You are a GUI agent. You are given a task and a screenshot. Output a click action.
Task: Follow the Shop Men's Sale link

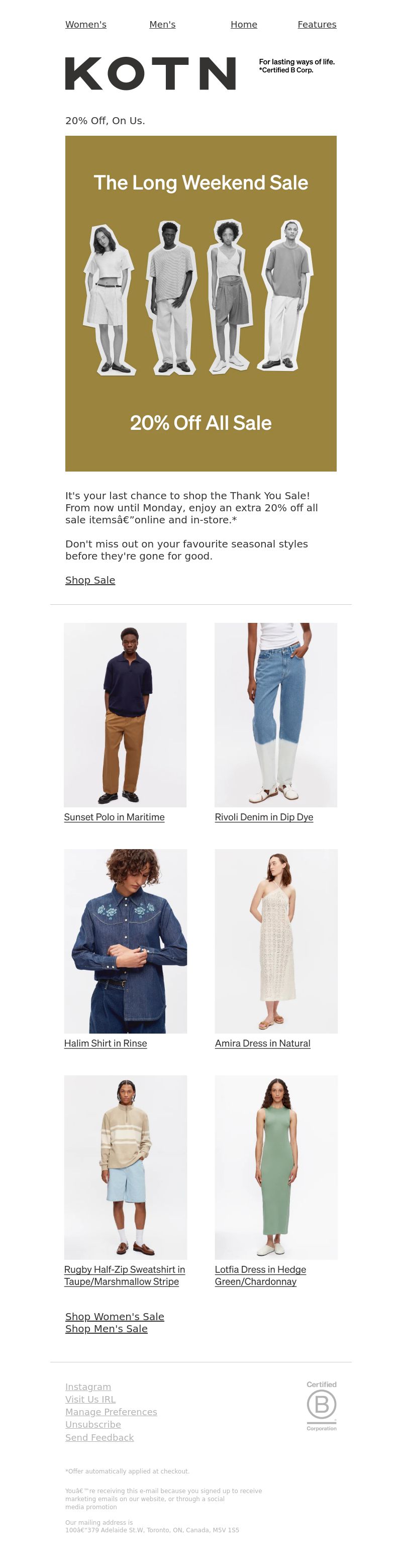click(x=107, y=1329)
